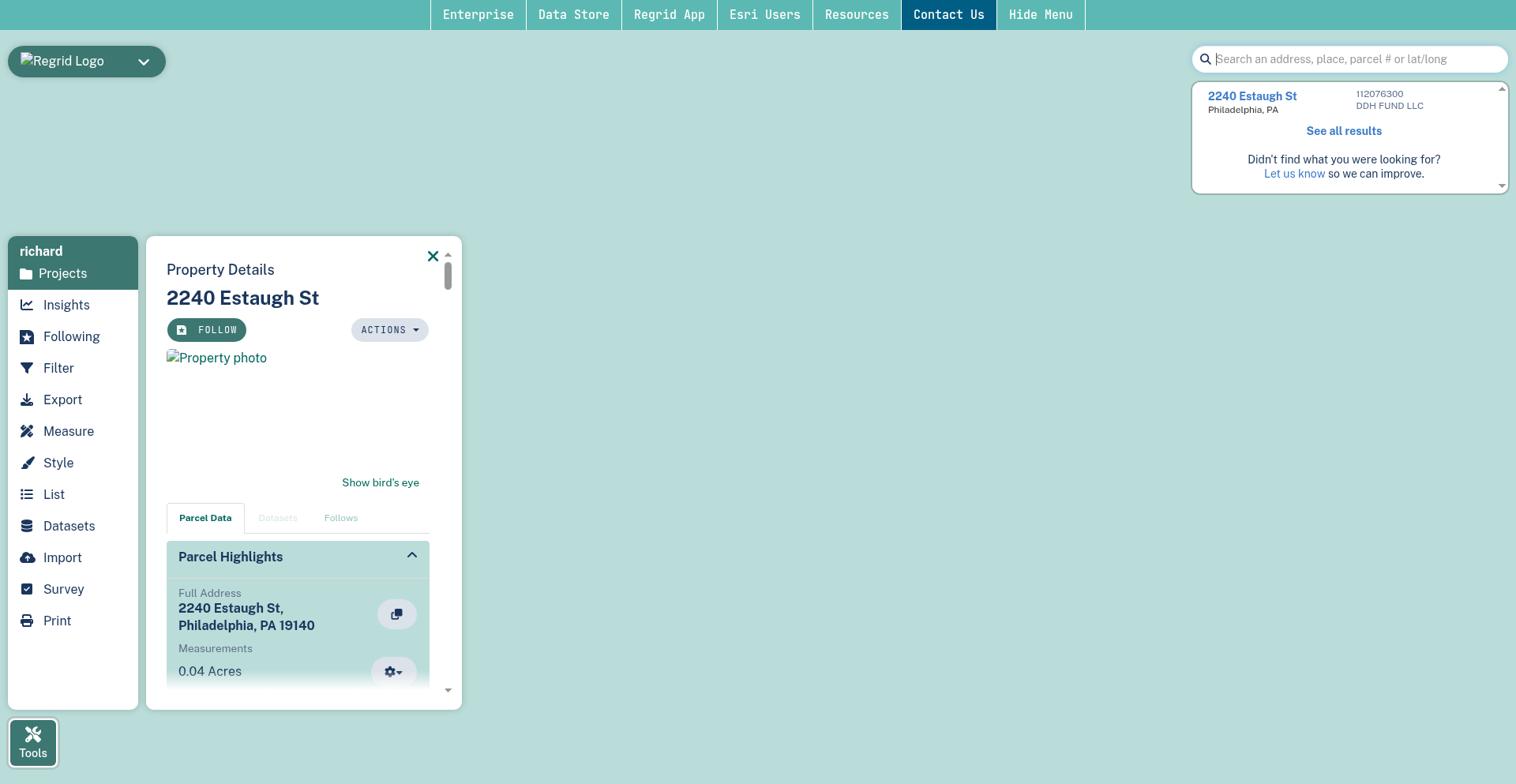Open the Actions dropdown

(x=389, y=330)
